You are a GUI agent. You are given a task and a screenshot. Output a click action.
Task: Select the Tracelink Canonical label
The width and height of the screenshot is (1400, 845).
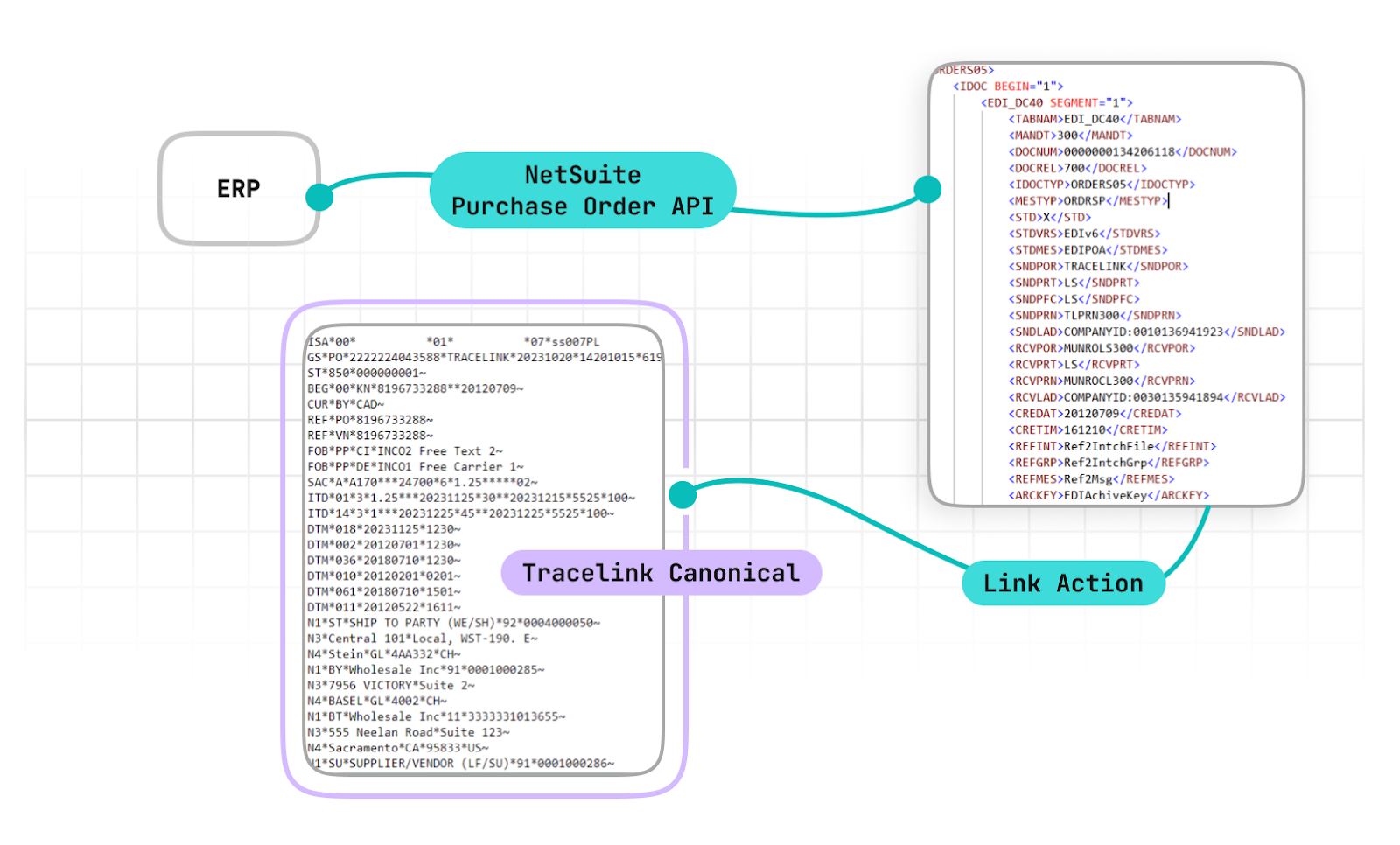point(661,573)
